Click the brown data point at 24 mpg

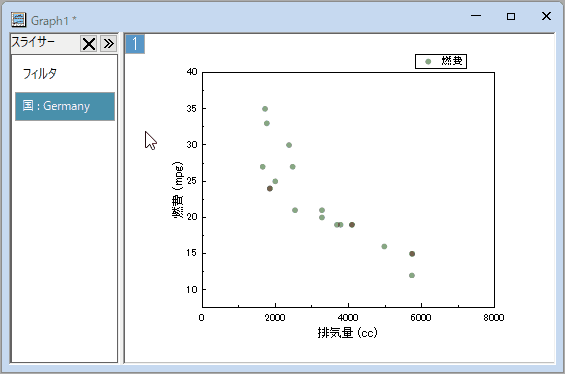[x=270, y=188]
